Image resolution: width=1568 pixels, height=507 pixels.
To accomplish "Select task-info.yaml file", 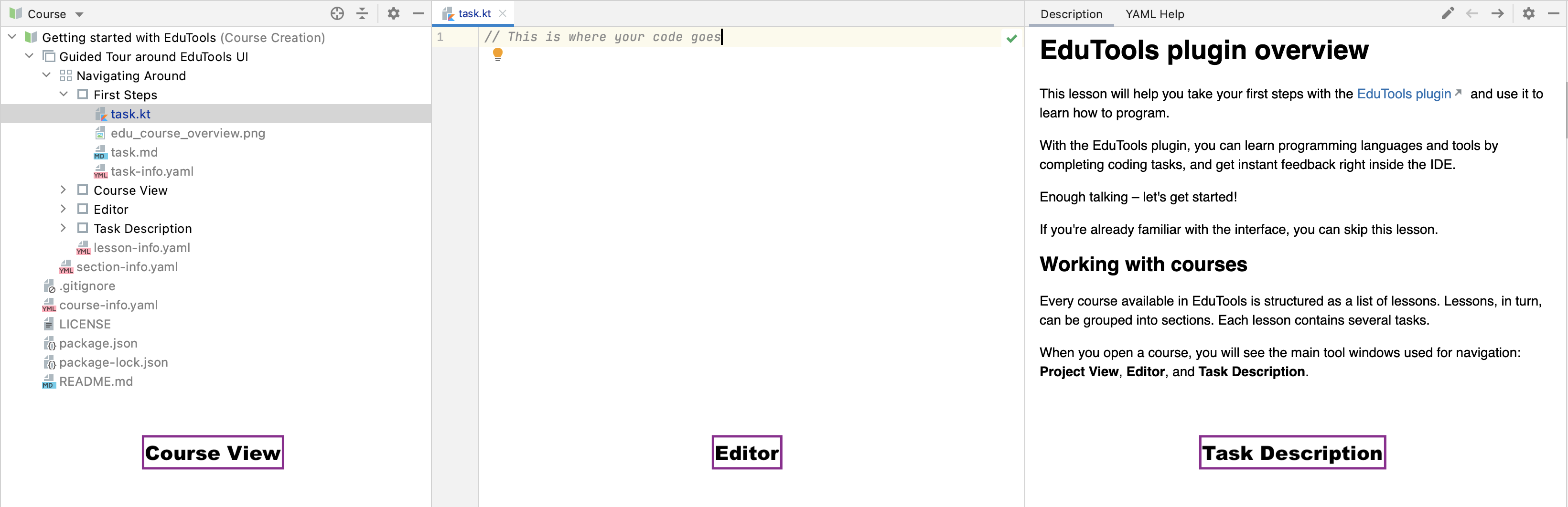I will [x=152, y=171].
